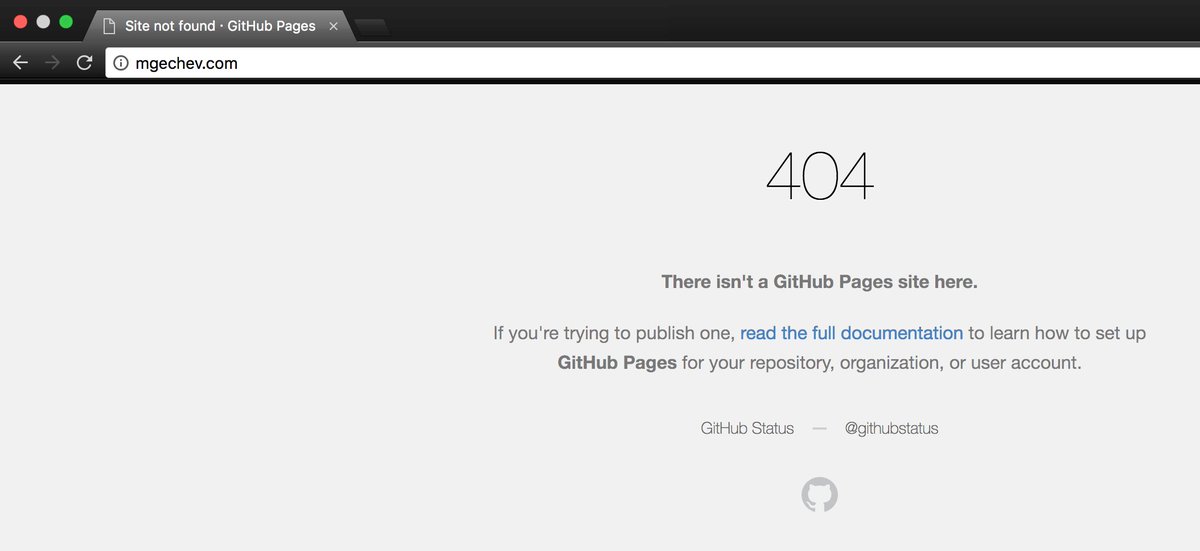1200x551 pixels.
Task: Click the green maximize window button
Action: (x=66, y=22)
